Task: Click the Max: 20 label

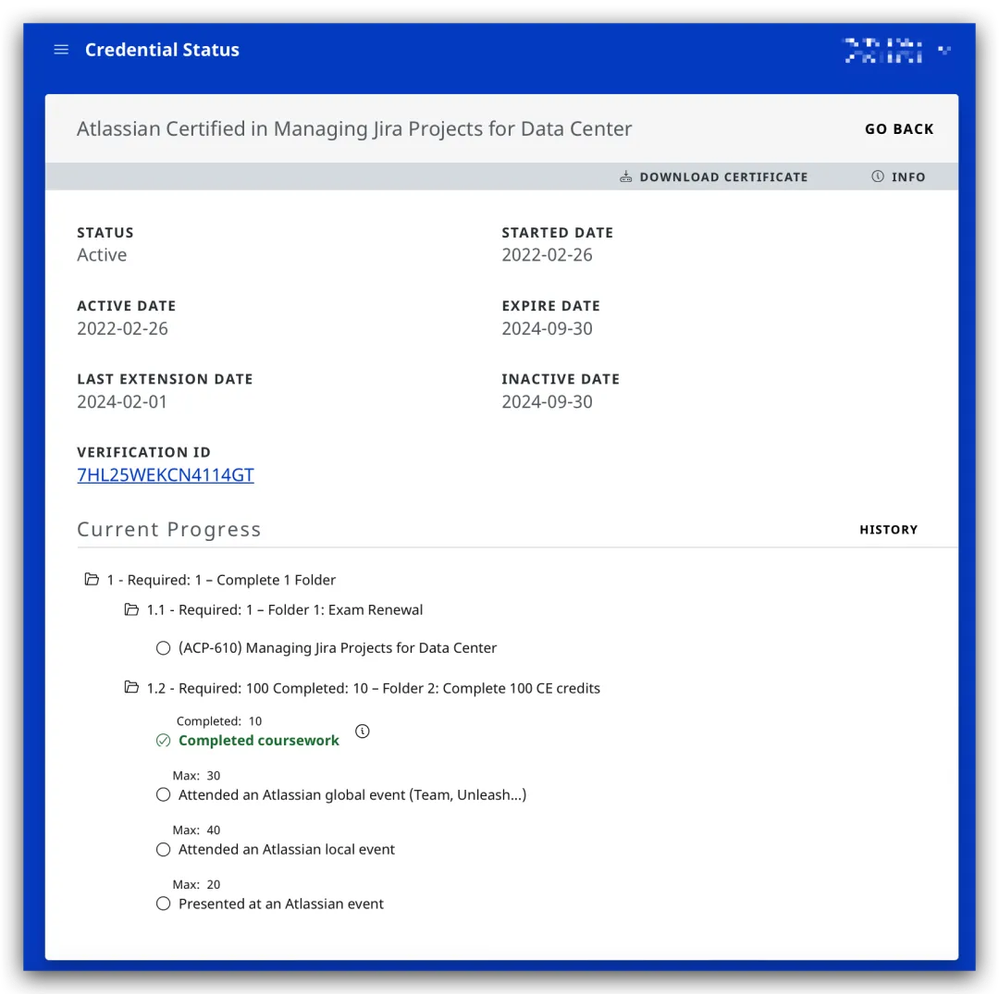Action: [196, 884]
